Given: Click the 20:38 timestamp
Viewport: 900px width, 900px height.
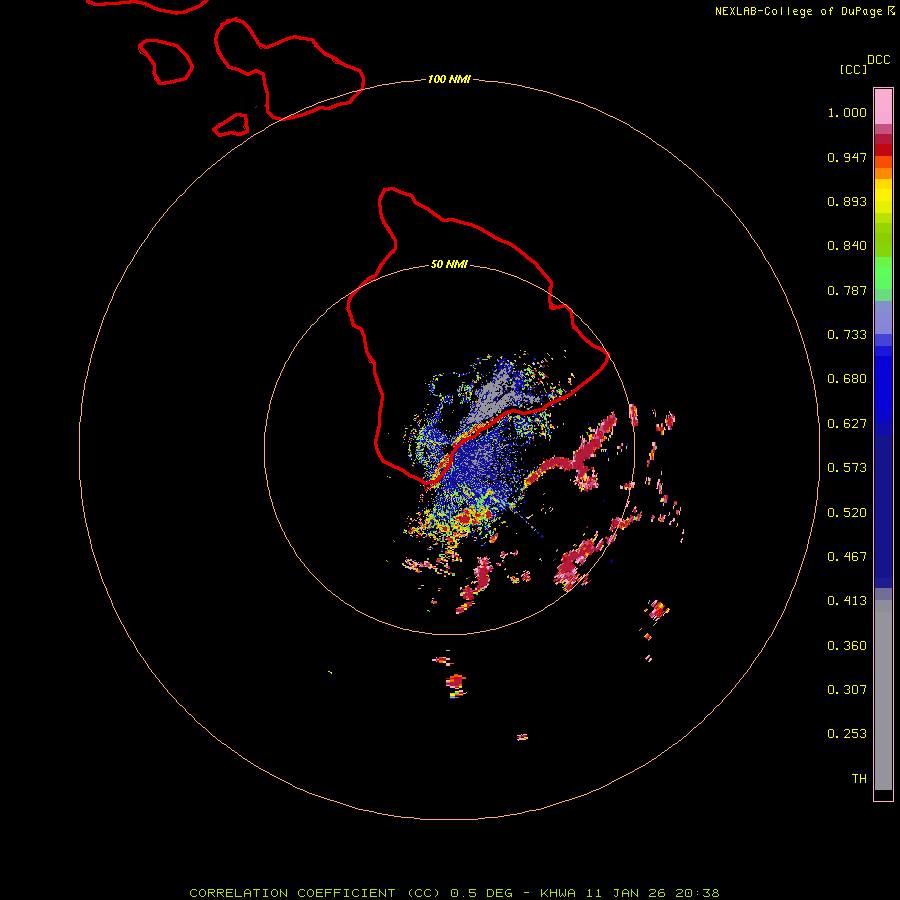Looking at the screenshot, I should coord(697,893).
